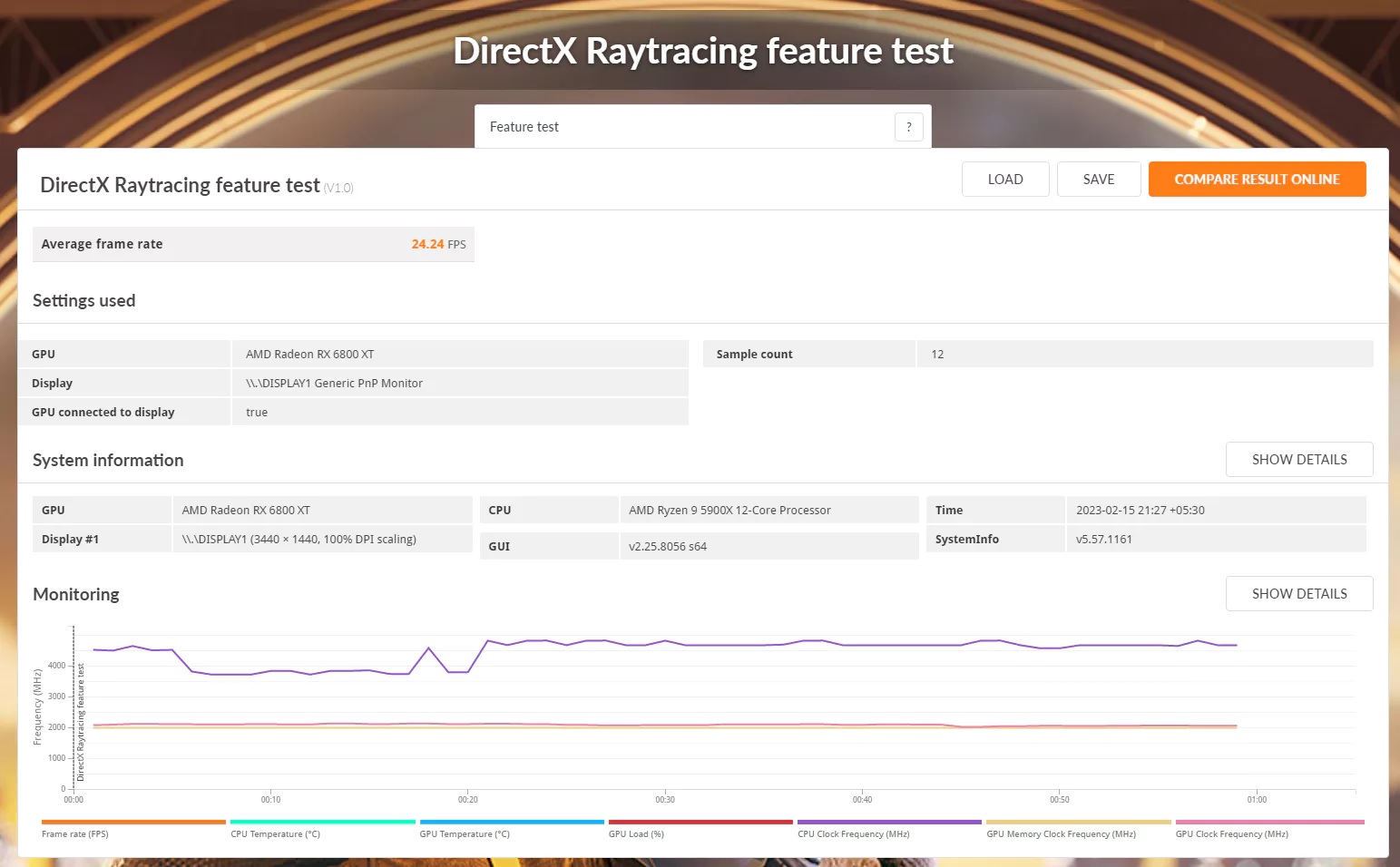The image size is (1400, 867).
Task: Expand System information with SHOW DETAILS
Action: click(1298, 460)
